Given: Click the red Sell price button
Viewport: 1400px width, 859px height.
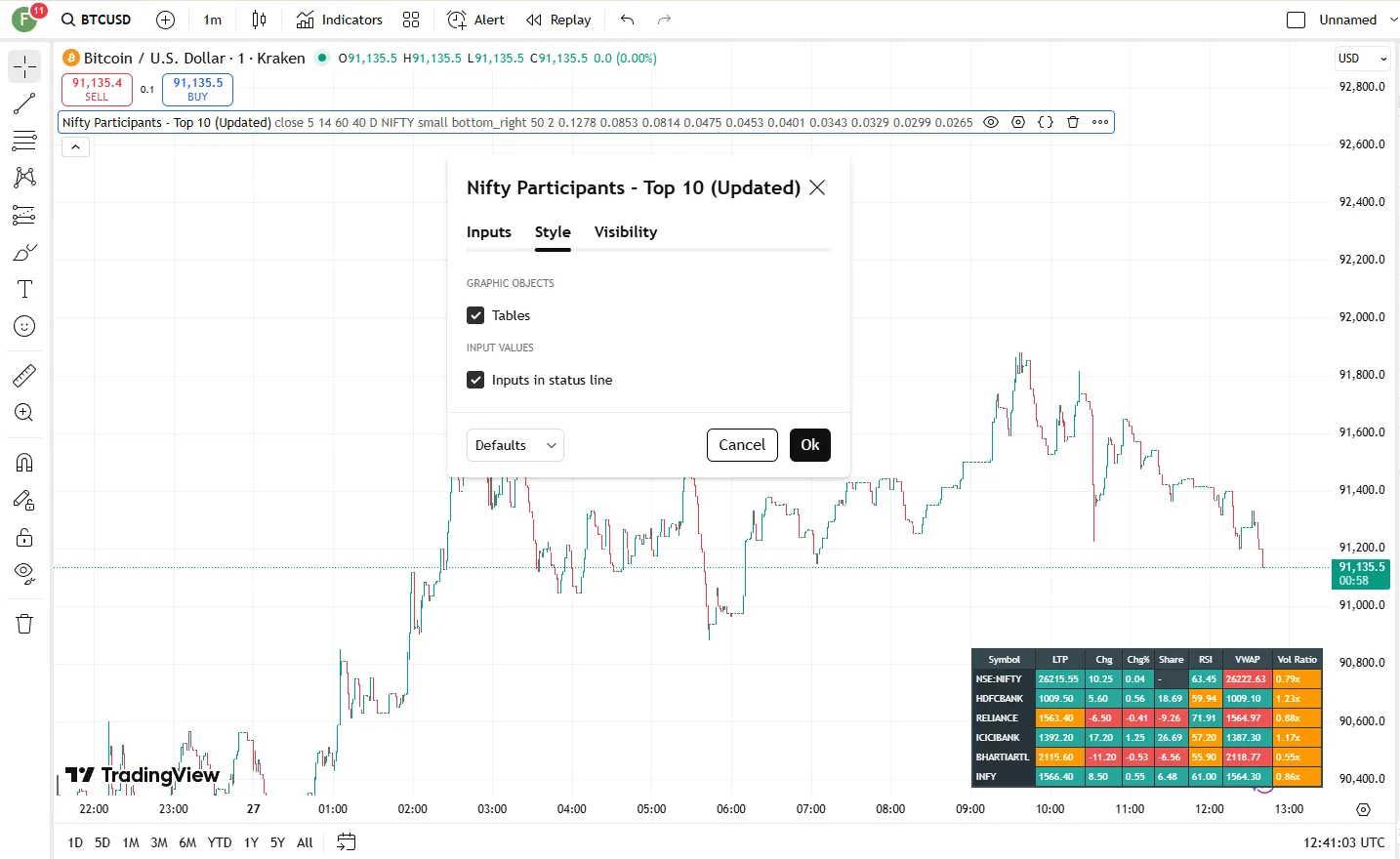Looking at the screenshot, I should 97,89.
